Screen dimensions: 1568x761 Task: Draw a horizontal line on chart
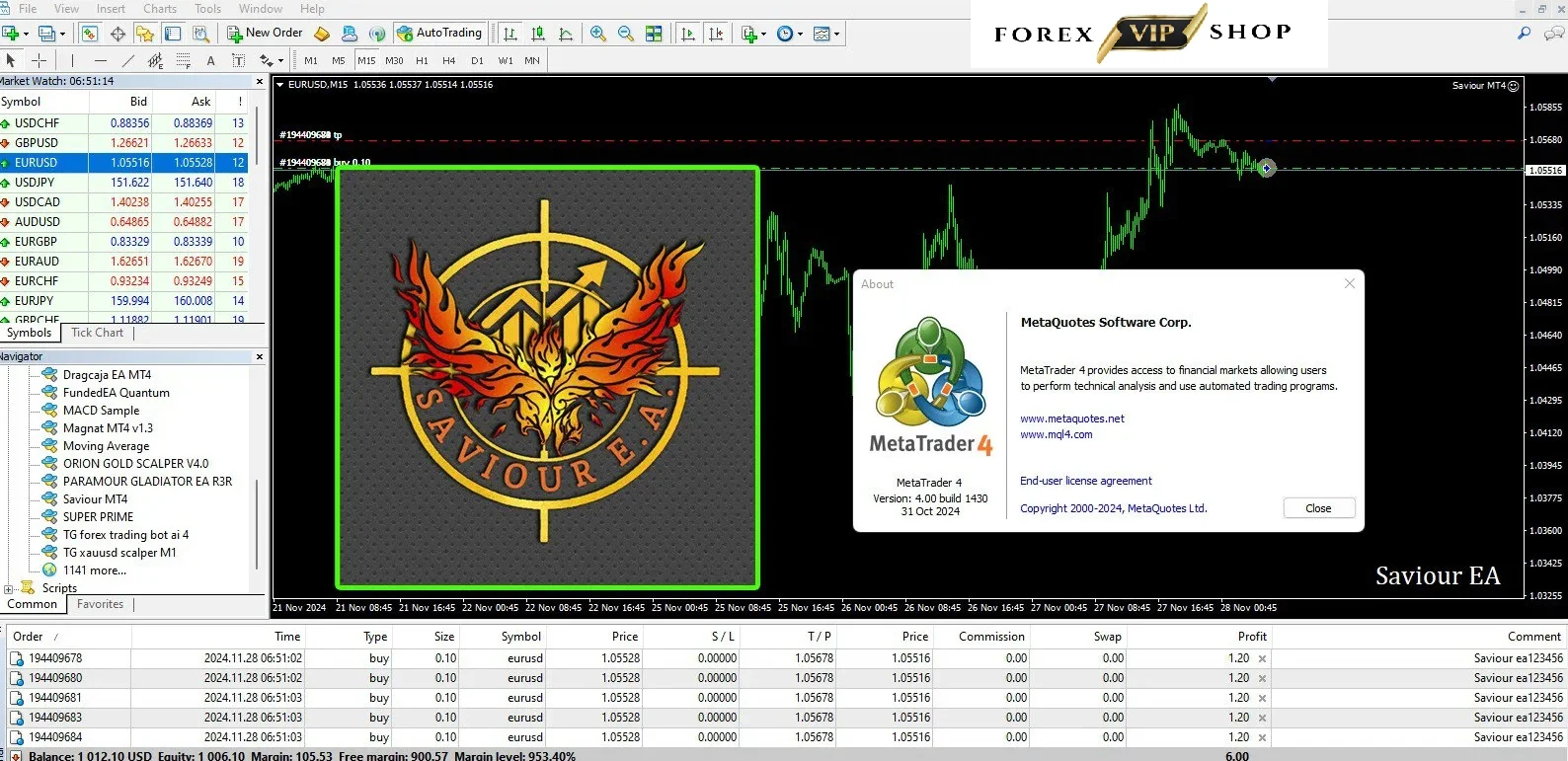pyautogui.click(x=99, y=61)
